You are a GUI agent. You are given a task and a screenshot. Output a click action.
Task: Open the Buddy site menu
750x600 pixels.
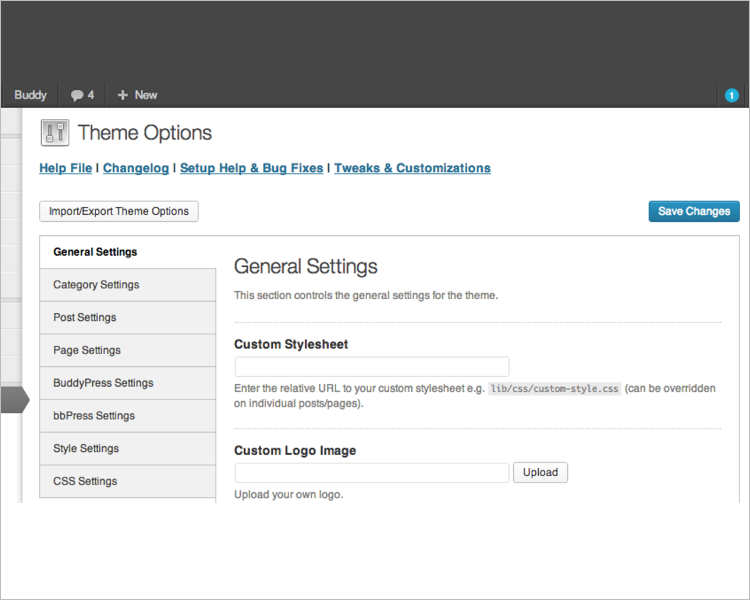click(30, 95)
